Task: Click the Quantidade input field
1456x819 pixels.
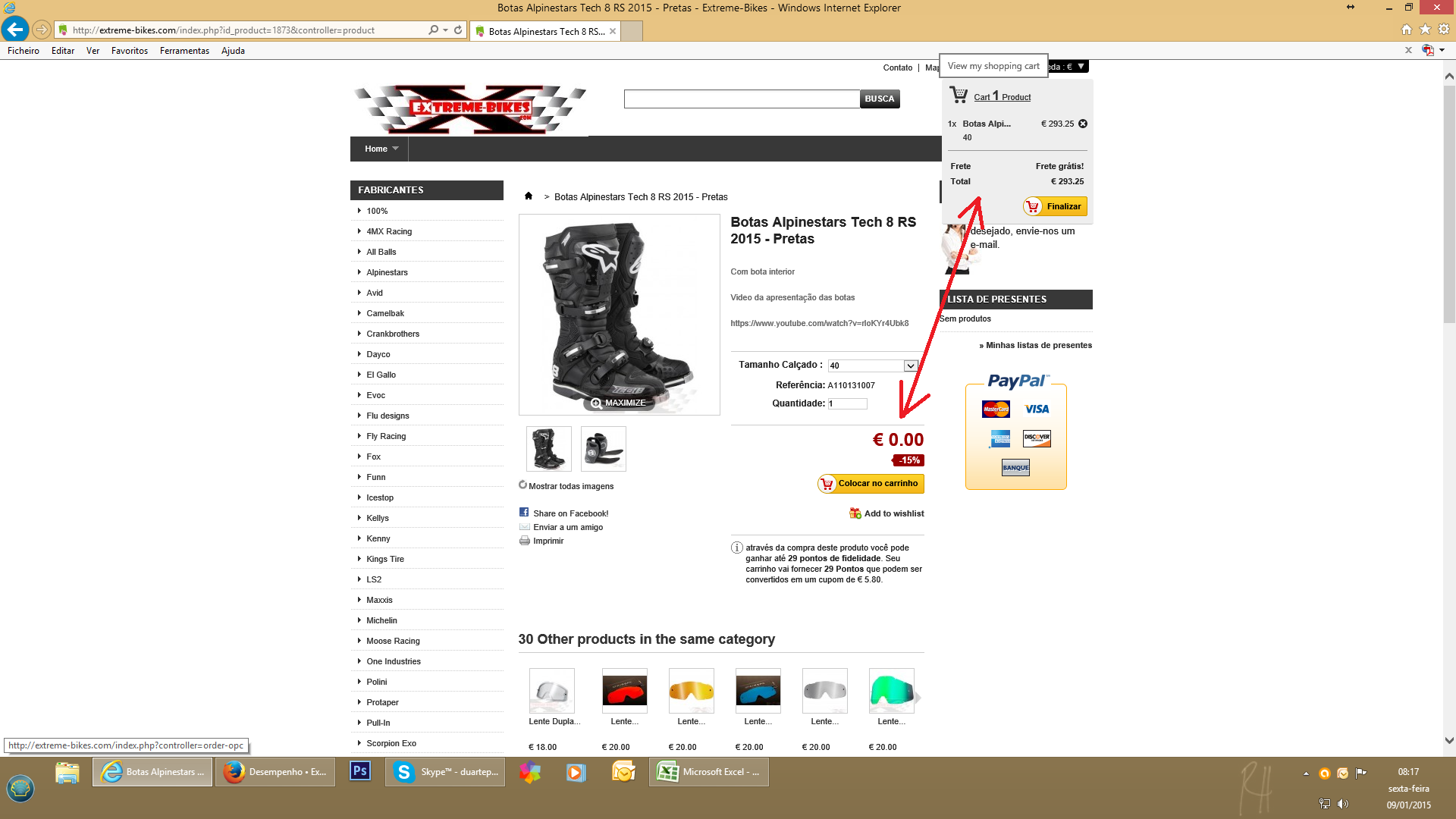Action: click(848, 403)
